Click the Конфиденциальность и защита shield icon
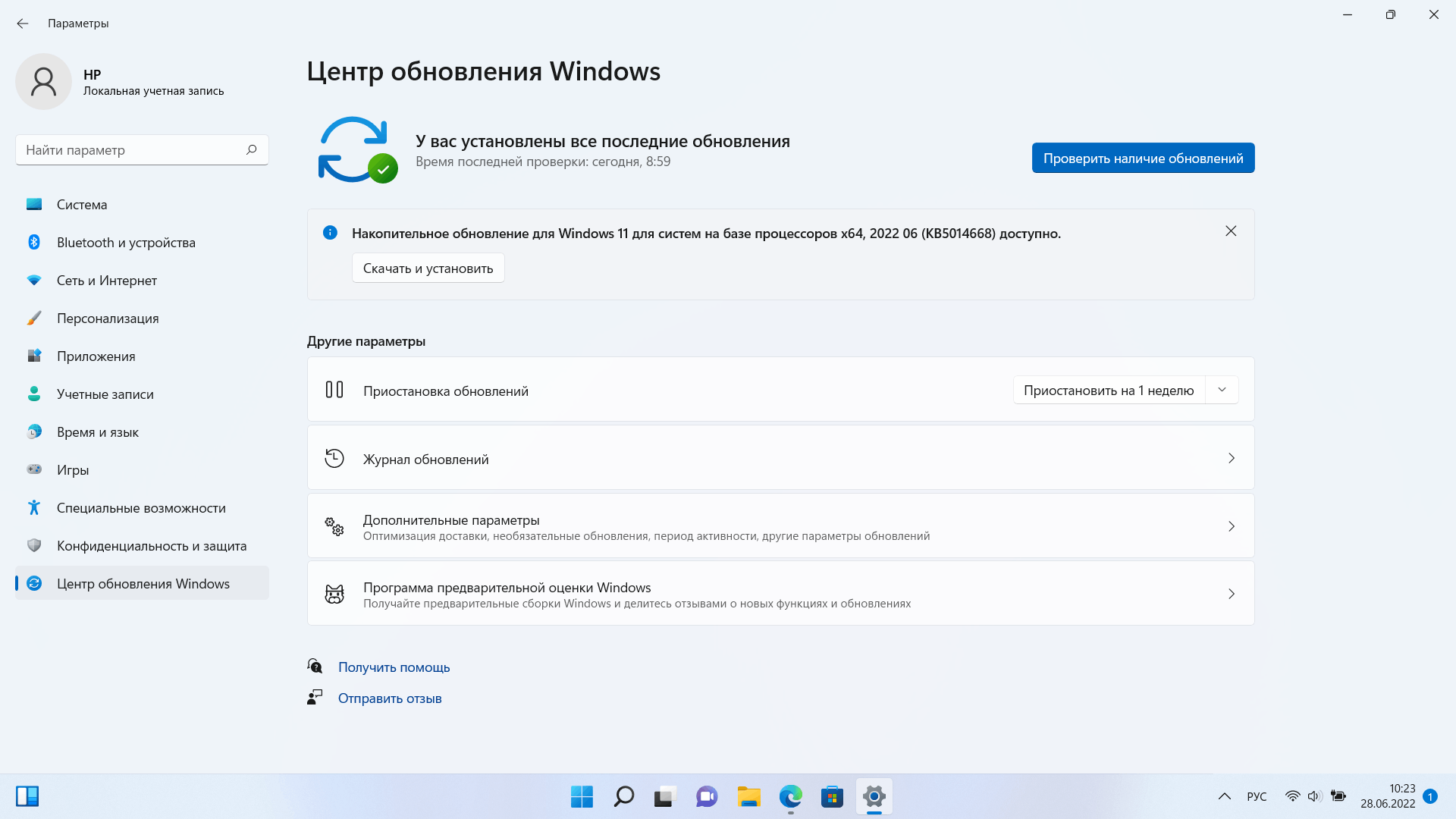This screenshot has width=1456, height=819. point(34,545)
